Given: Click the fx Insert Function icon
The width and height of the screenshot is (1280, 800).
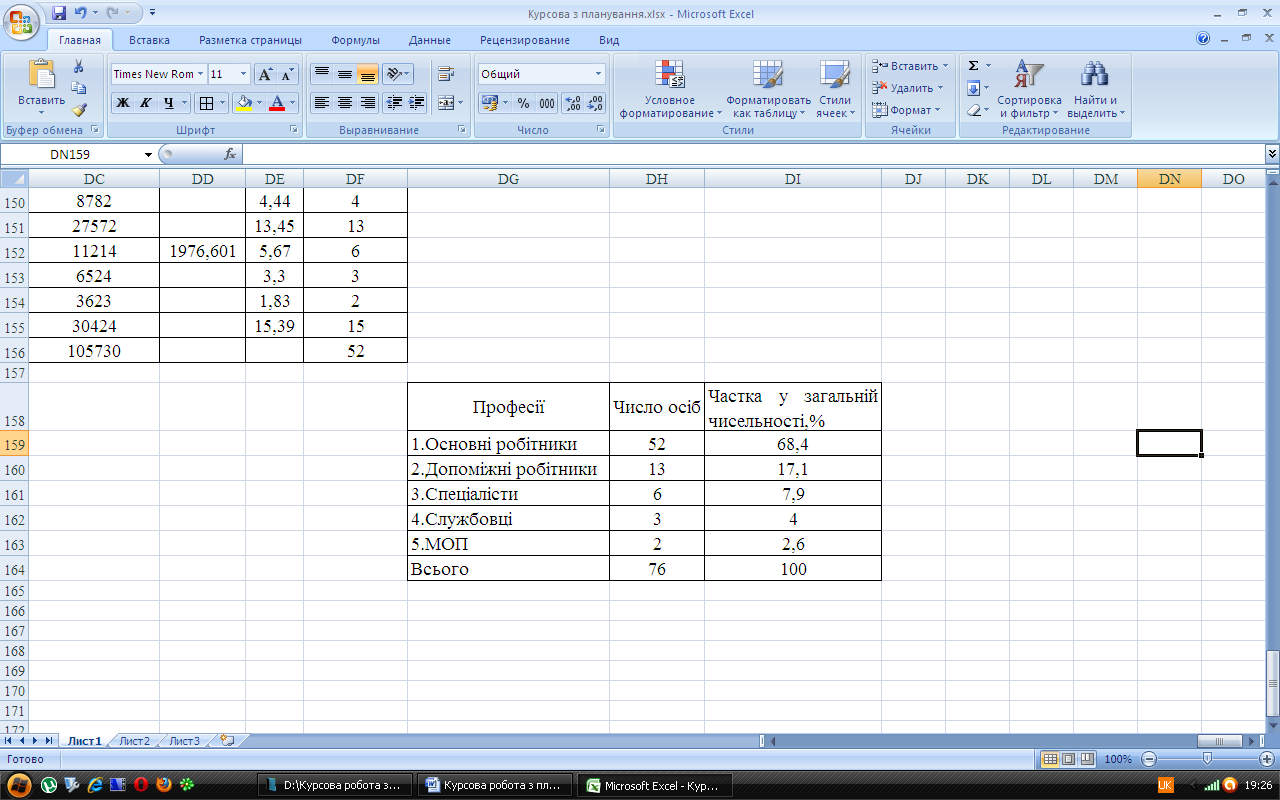Looking at the screenshot, I should tap(229, 154).
